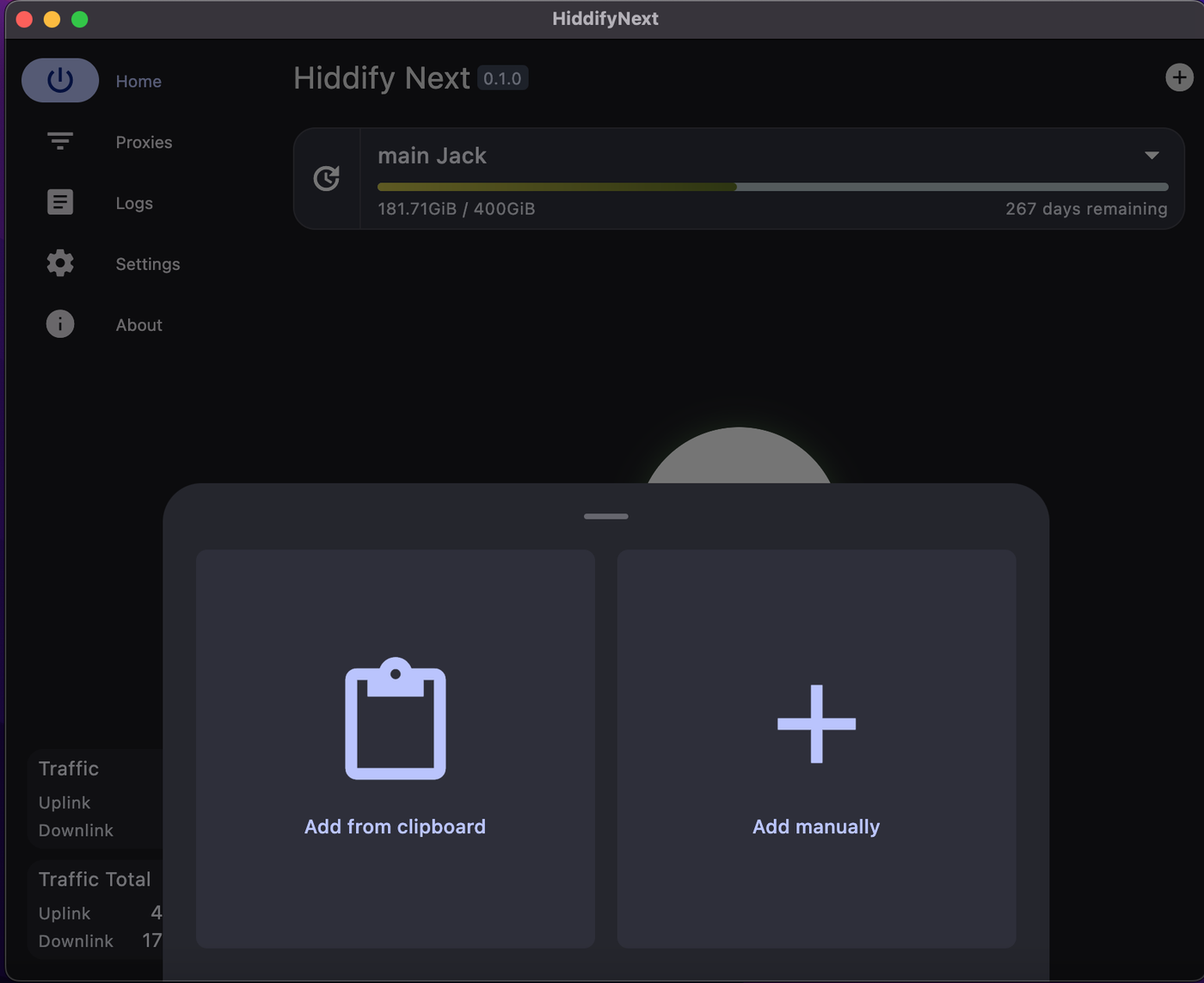Click the data usage progress bar
The width and height of the screenshot is (1204, 983).
[x=772, y=187]
